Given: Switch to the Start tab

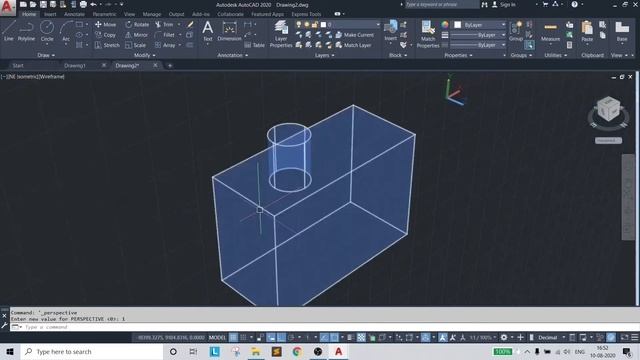Looking at the screenshot, I should coord(18,65).
